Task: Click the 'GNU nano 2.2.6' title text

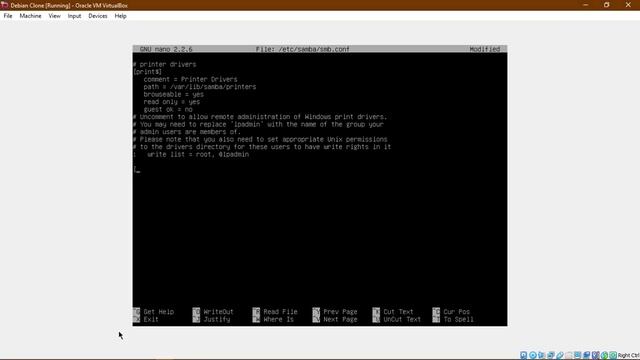Action: coord(166,49)
